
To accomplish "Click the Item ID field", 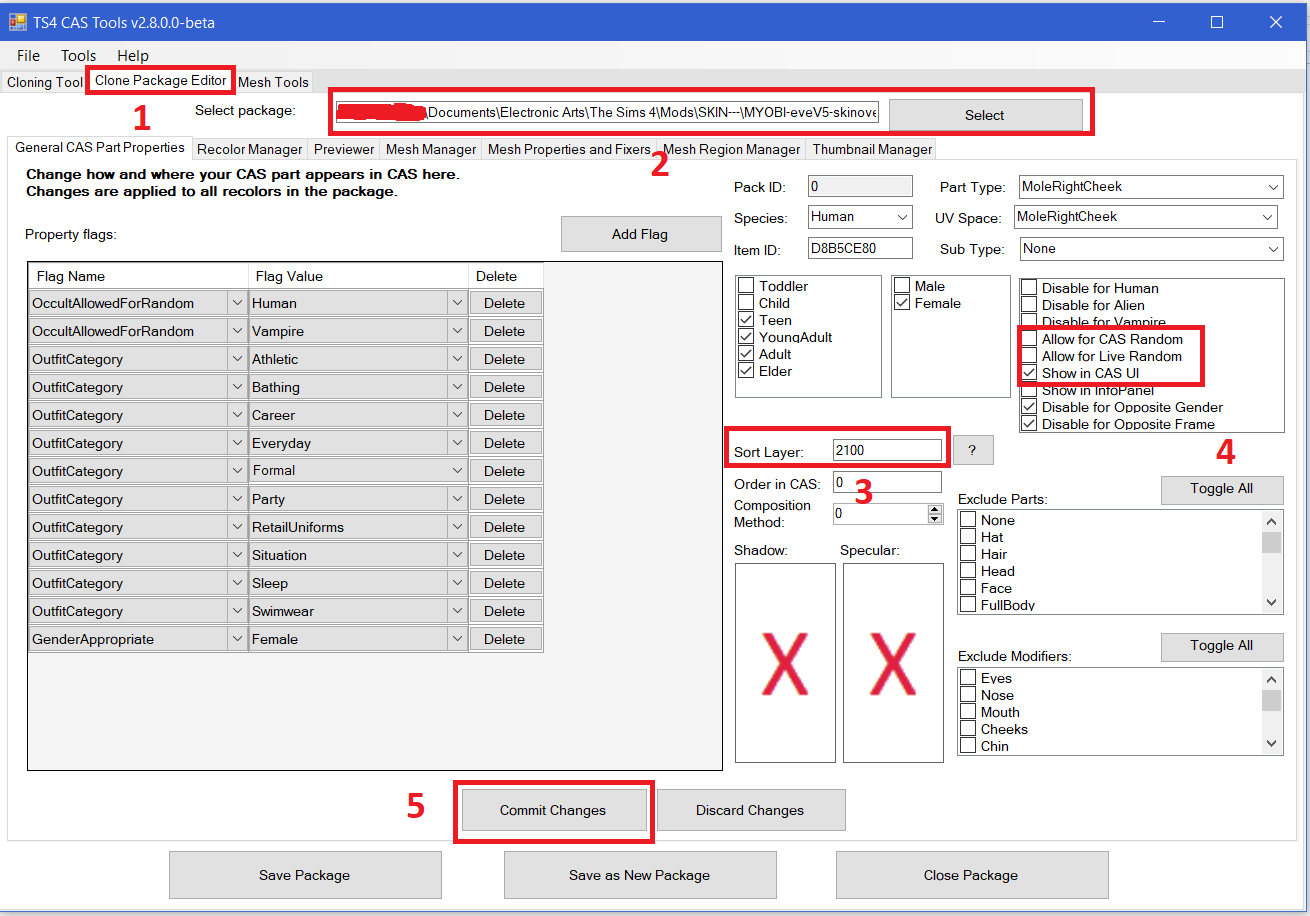I will point(860,248).
